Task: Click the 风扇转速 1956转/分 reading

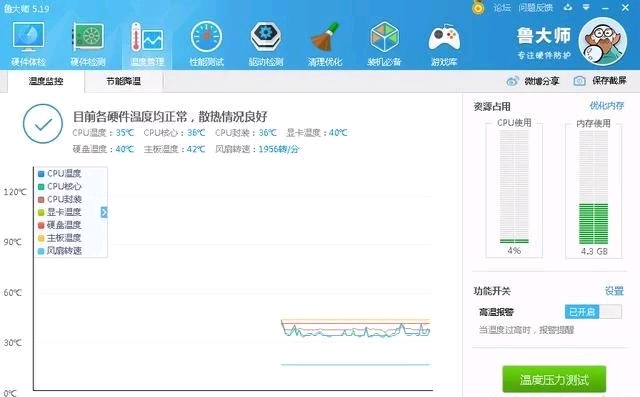Action: pos(257,149)
